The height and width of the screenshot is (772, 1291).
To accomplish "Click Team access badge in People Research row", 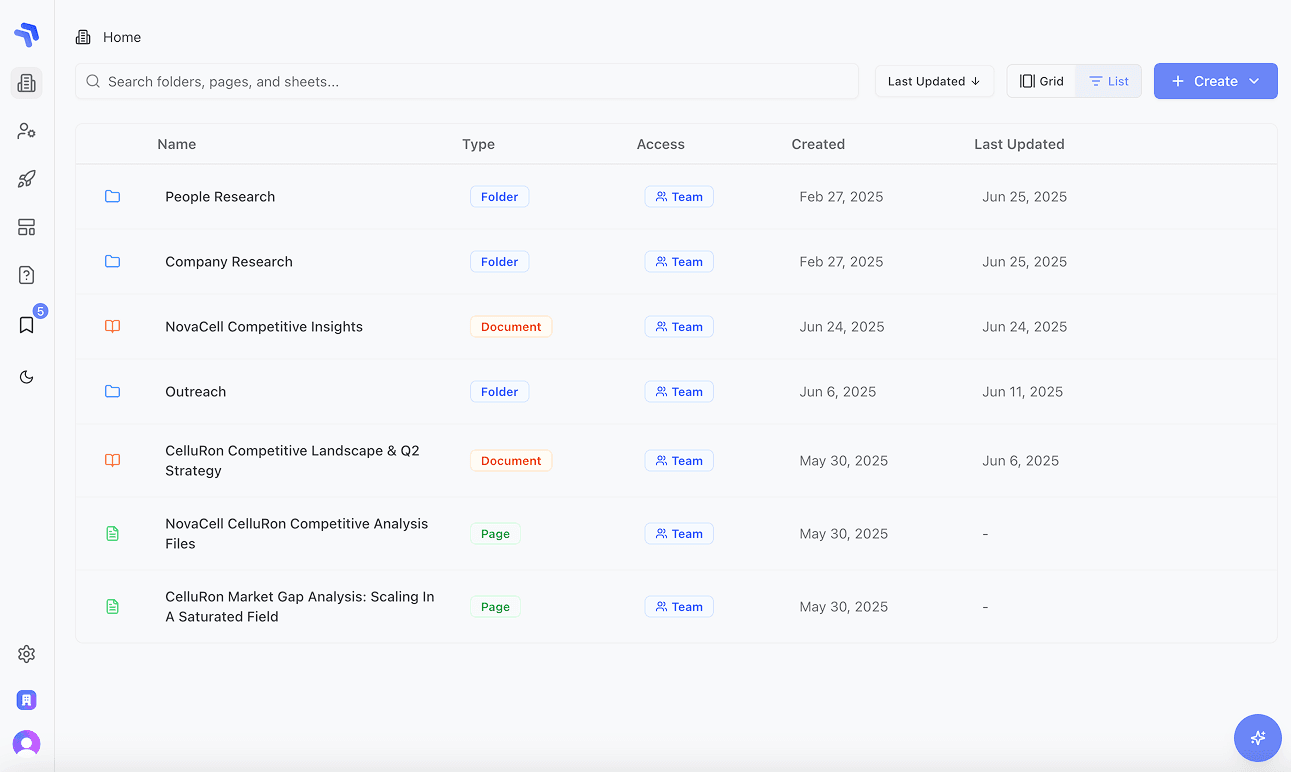I will click(679, 197).
